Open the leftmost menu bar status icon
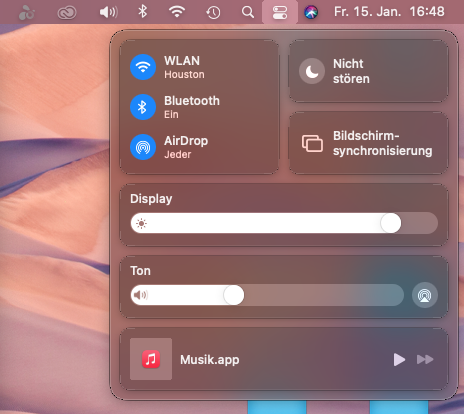The width and height of the screenshot is (464, 414). [27, 12]
